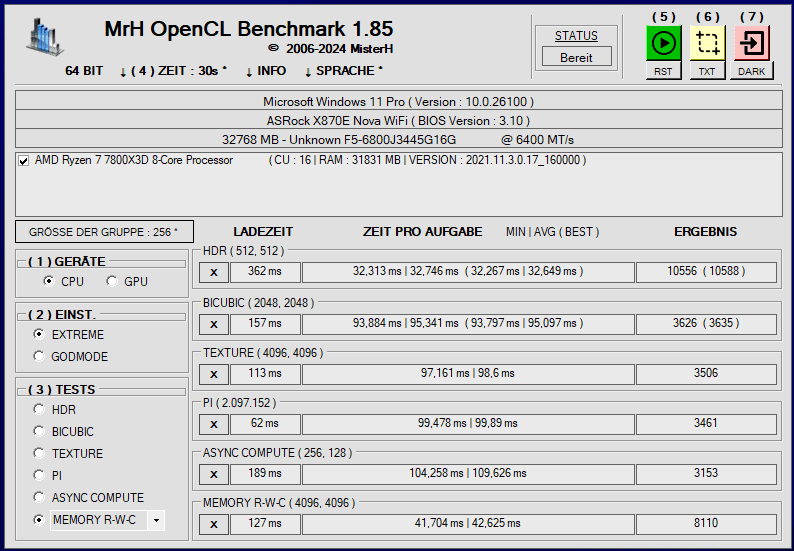The height and width of the screenshot is (551, 794).
Task: Click the GRÖSSE DER GRUPPE : 256 button
Action: pos(104,232)
